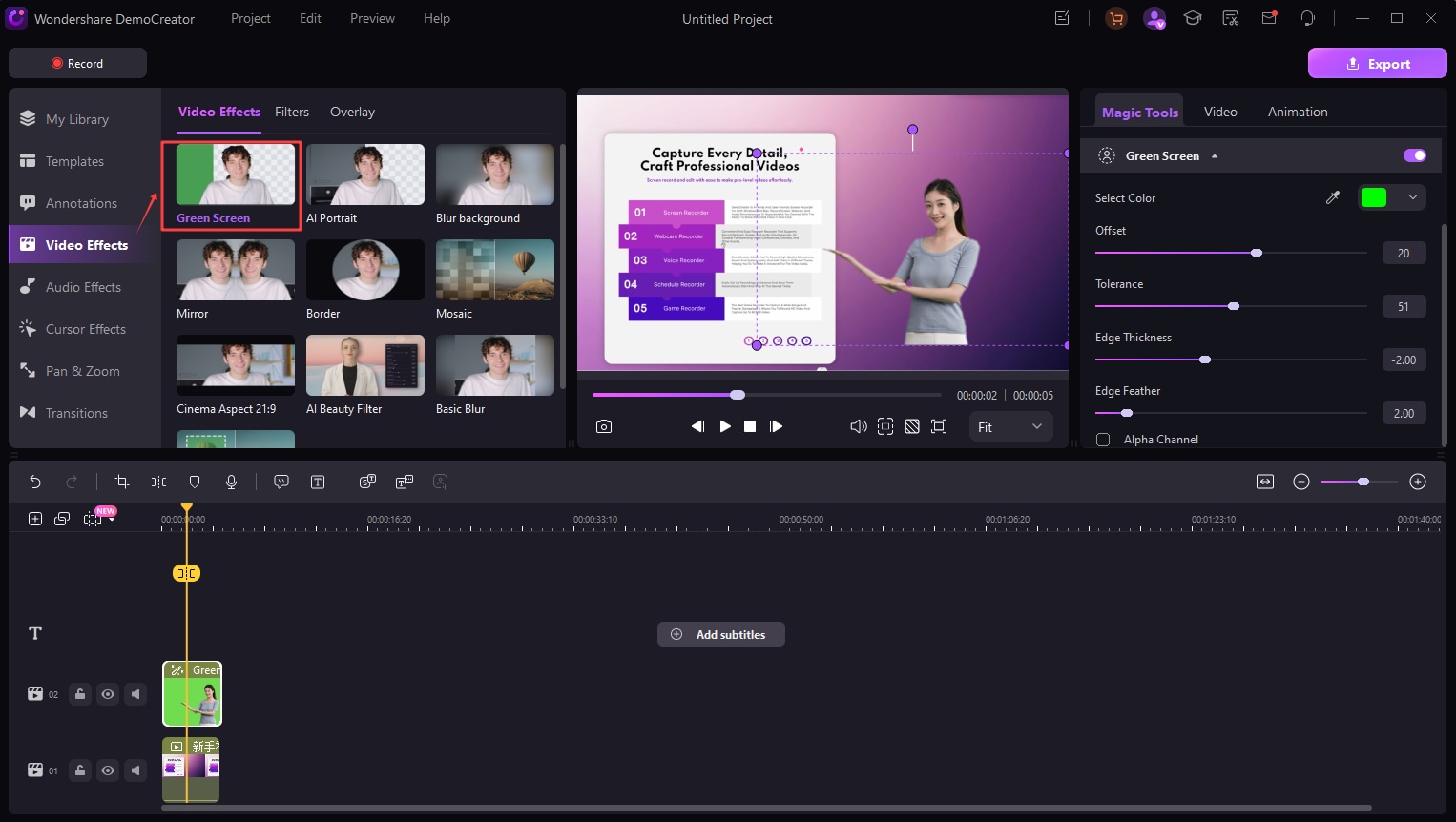Open the Project menu
Image resolution: width=1456 pixels, height=822 pixels.
tap(251, 18)
